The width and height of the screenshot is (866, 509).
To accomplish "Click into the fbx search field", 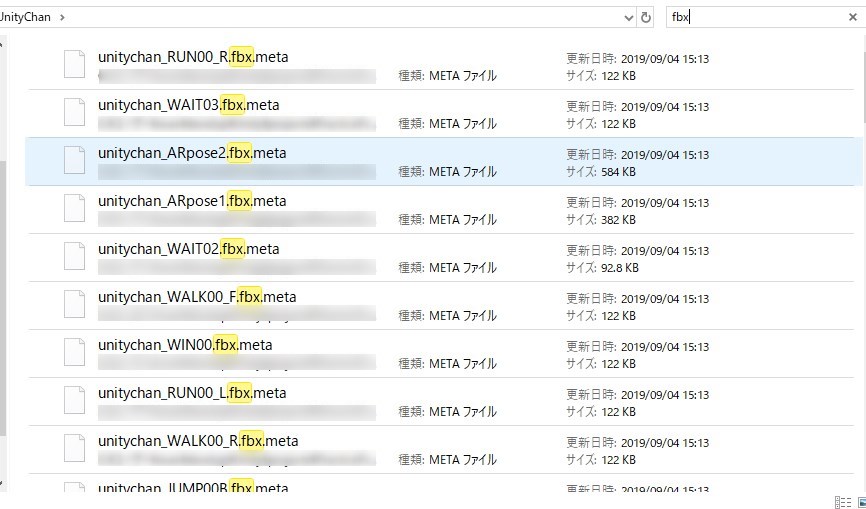I will pos(756,17).
